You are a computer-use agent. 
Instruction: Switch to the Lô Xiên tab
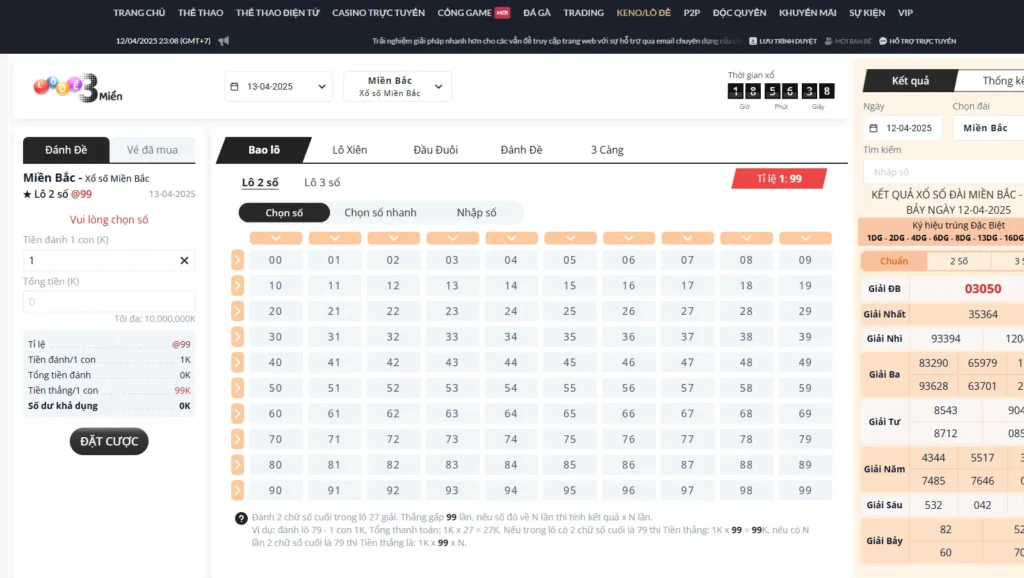tap(349, 150)
